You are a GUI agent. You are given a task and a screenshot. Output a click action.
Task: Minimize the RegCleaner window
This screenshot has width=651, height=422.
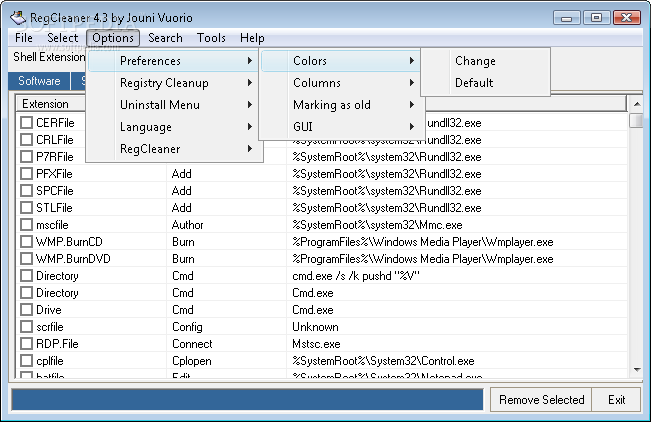pyautogui.click(x=566, y=18)
